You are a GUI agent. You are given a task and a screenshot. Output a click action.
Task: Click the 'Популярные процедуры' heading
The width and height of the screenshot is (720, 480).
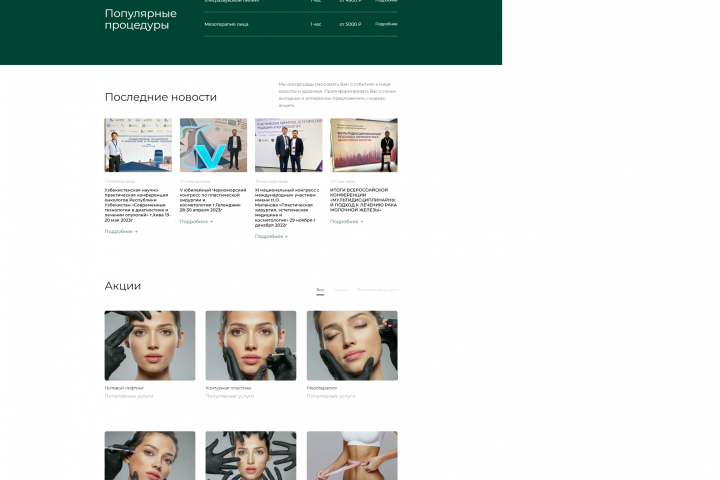click(141, 19)
